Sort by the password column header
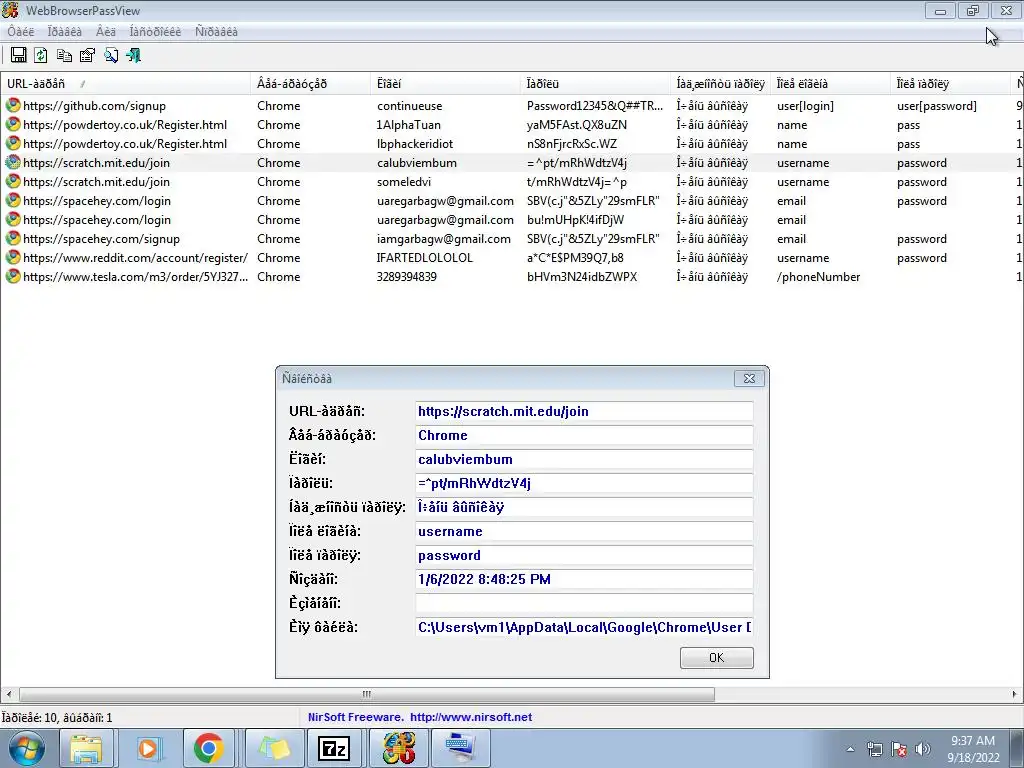This screenshot has height=768, width=1024. tap(595, 84)
